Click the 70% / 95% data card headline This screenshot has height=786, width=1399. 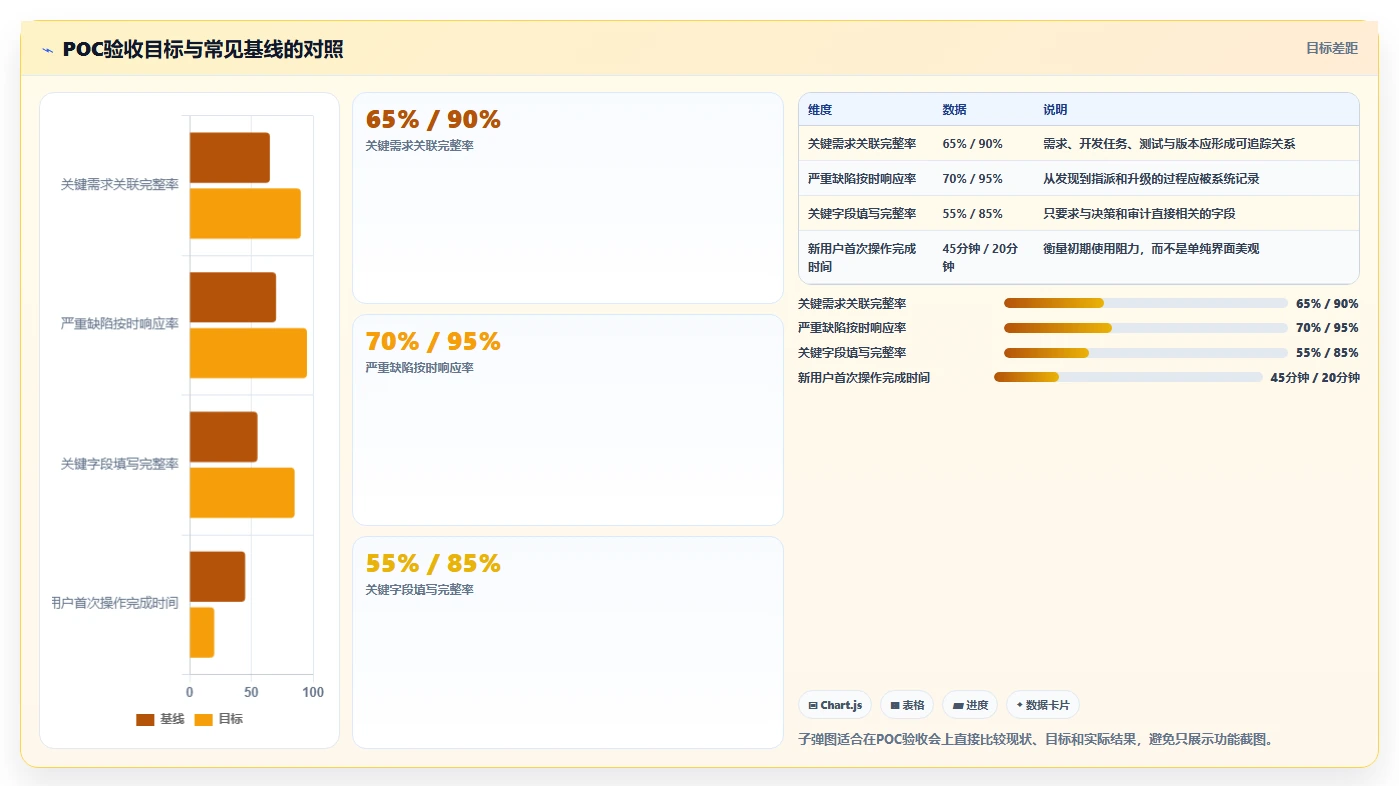click(433, 341)
